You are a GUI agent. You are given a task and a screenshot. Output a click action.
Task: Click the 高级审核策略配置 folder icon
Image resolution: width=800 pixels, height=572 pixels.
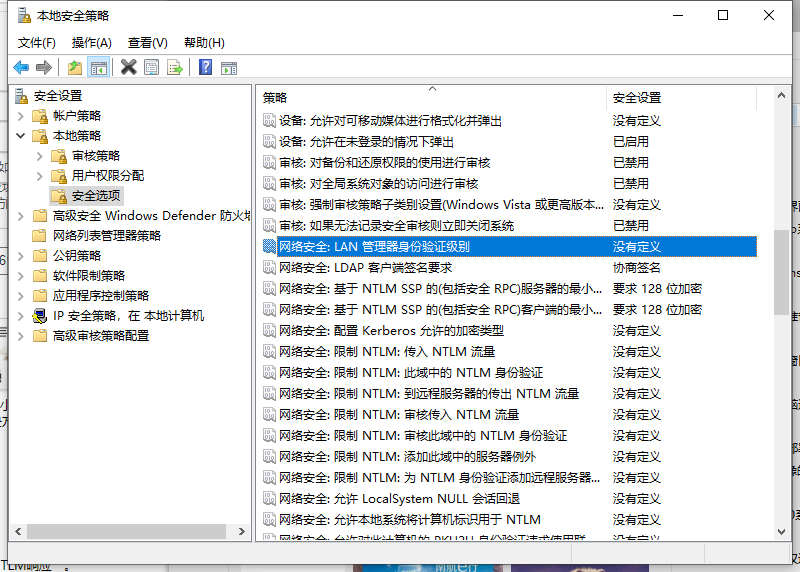click(40, 336)
